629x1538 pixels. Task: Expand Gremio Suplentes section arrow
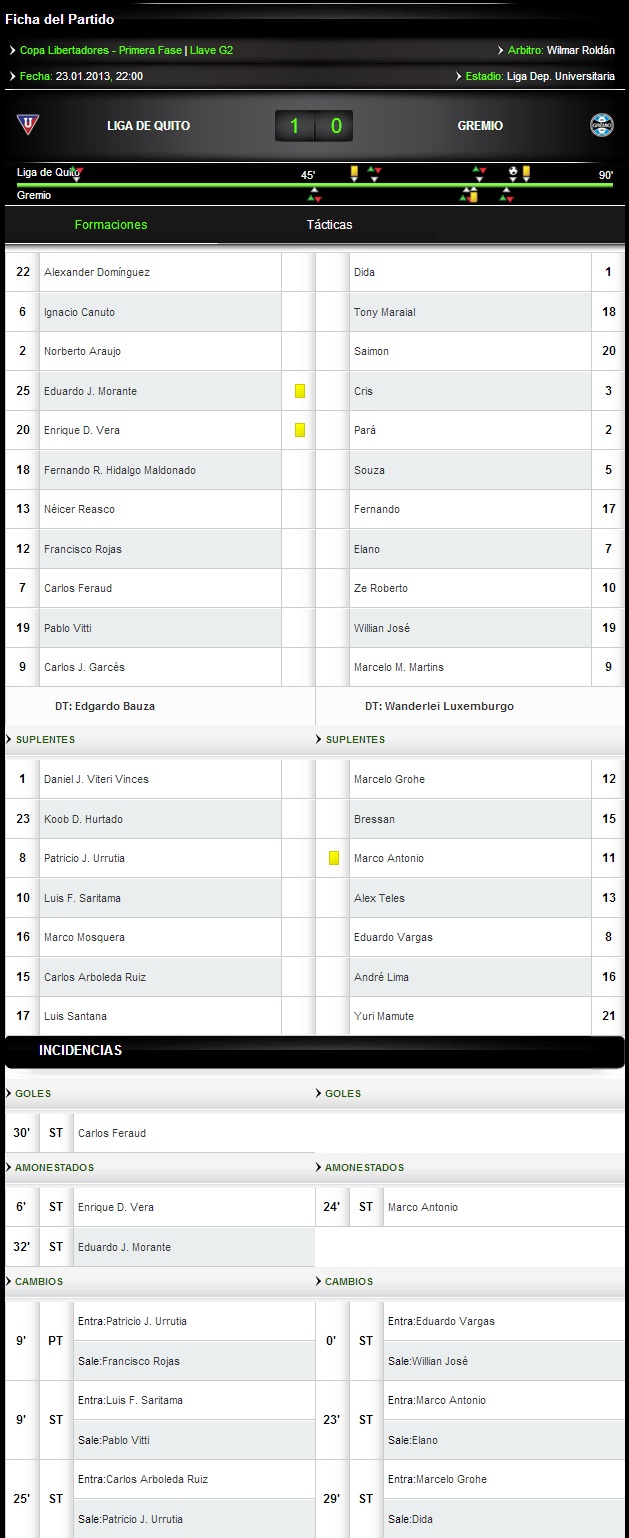[x=320, y=740]
